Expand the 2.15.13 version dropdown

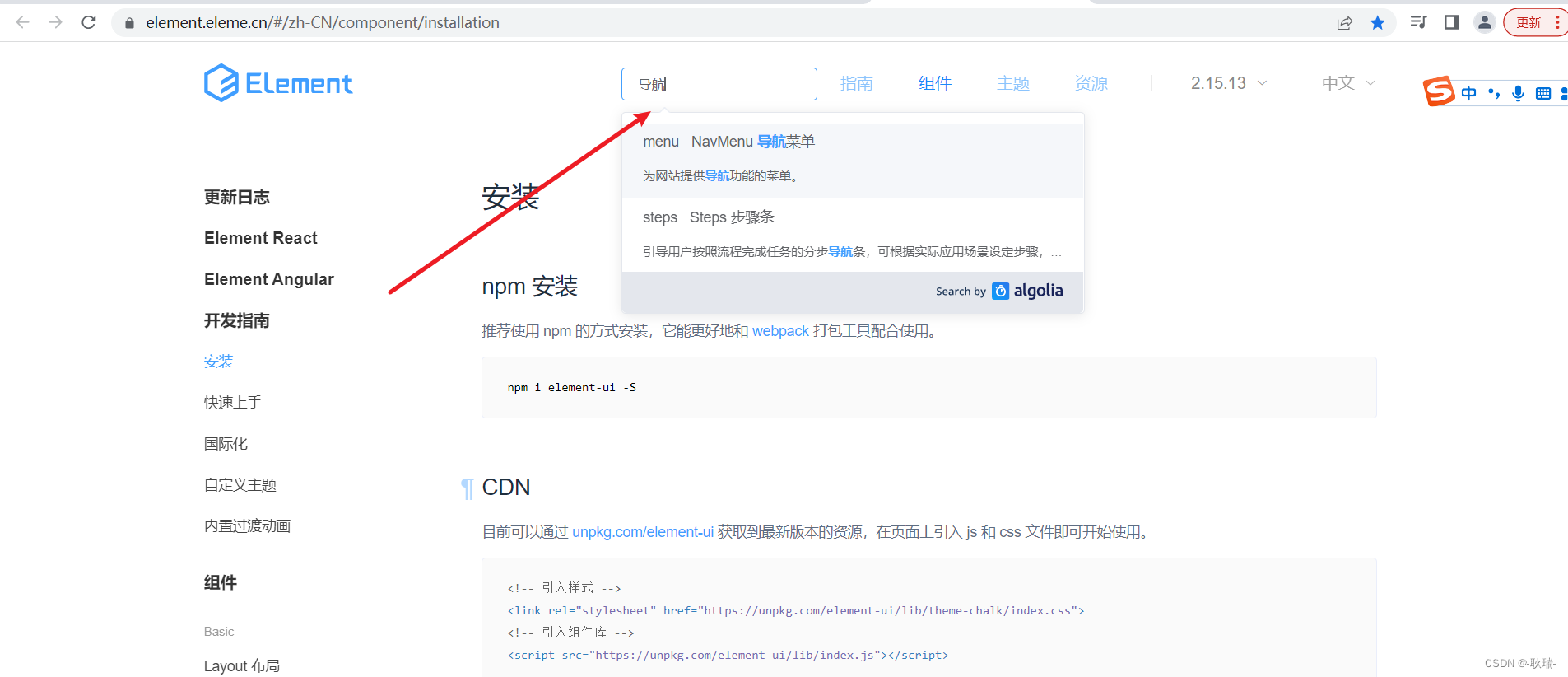click(1229, 83)
